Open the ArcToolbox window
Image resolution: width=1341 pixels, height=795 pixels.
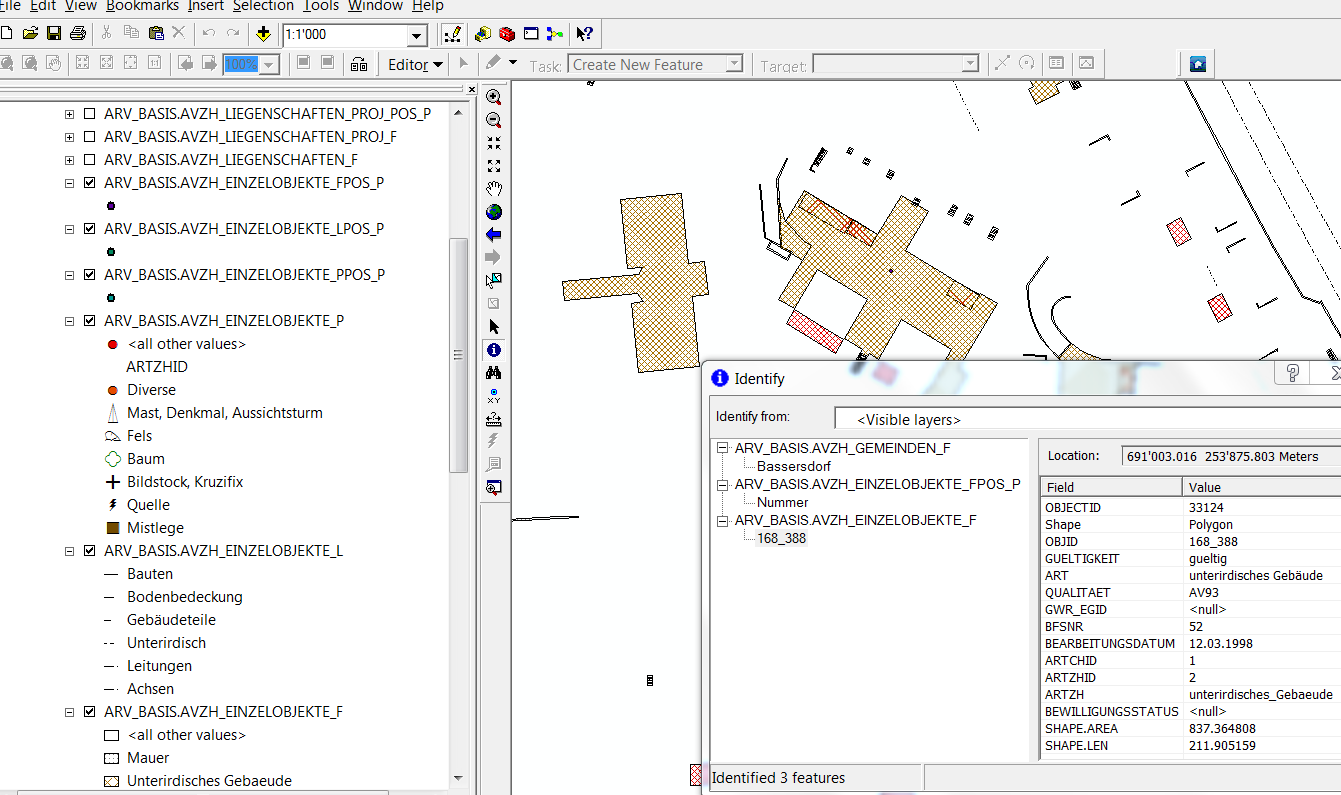click(507, 34)
